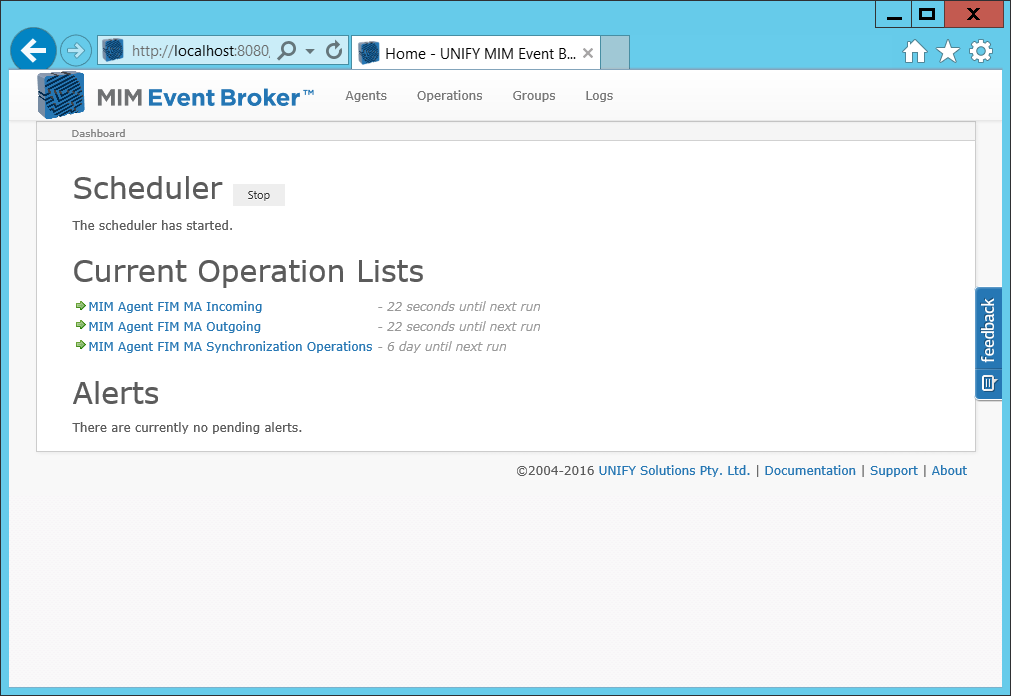This screenshot has height=696, width=1011.
Task: Open browser Tools gear icon
Action: pos(981,52)
